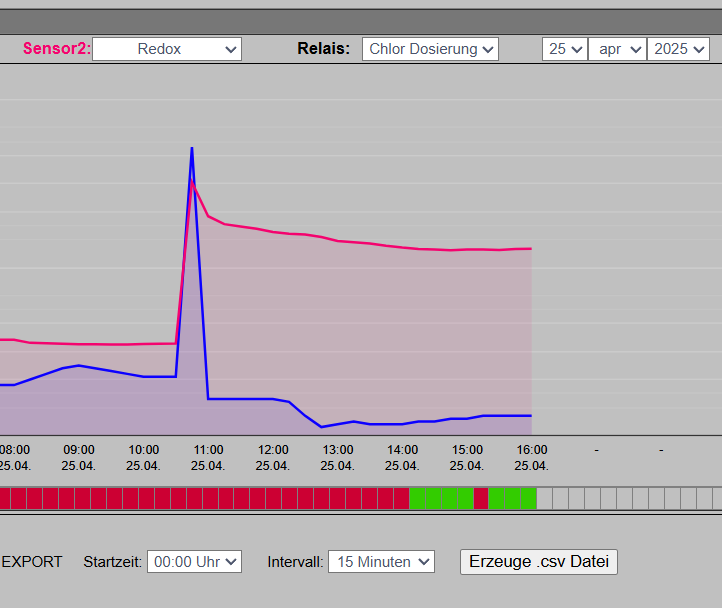Click the Startzeit label
722x608 pixels.
pyautogui.click(x=112, y=561)
